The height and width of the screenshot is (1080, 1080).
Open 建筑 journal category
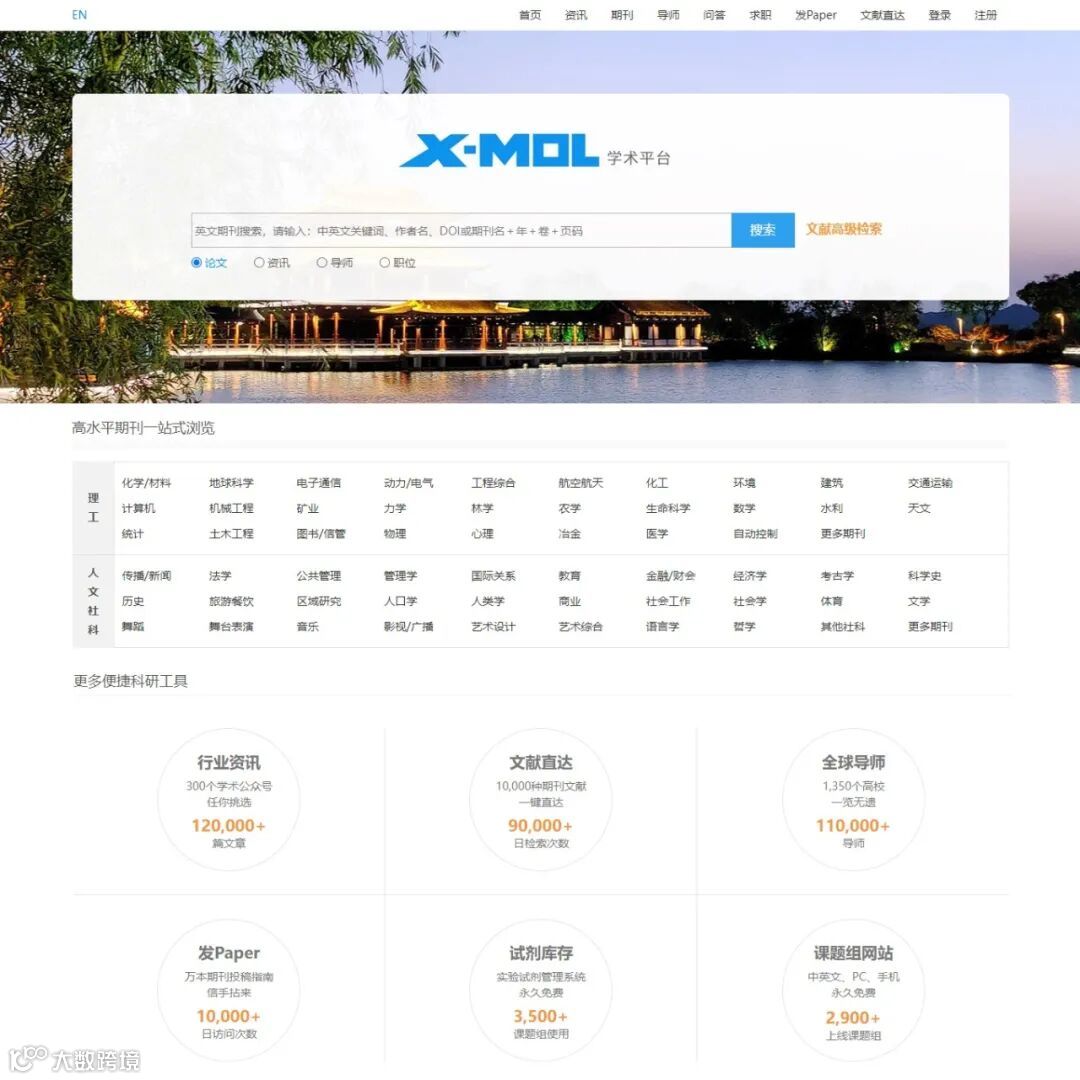(x=831, y=483)
